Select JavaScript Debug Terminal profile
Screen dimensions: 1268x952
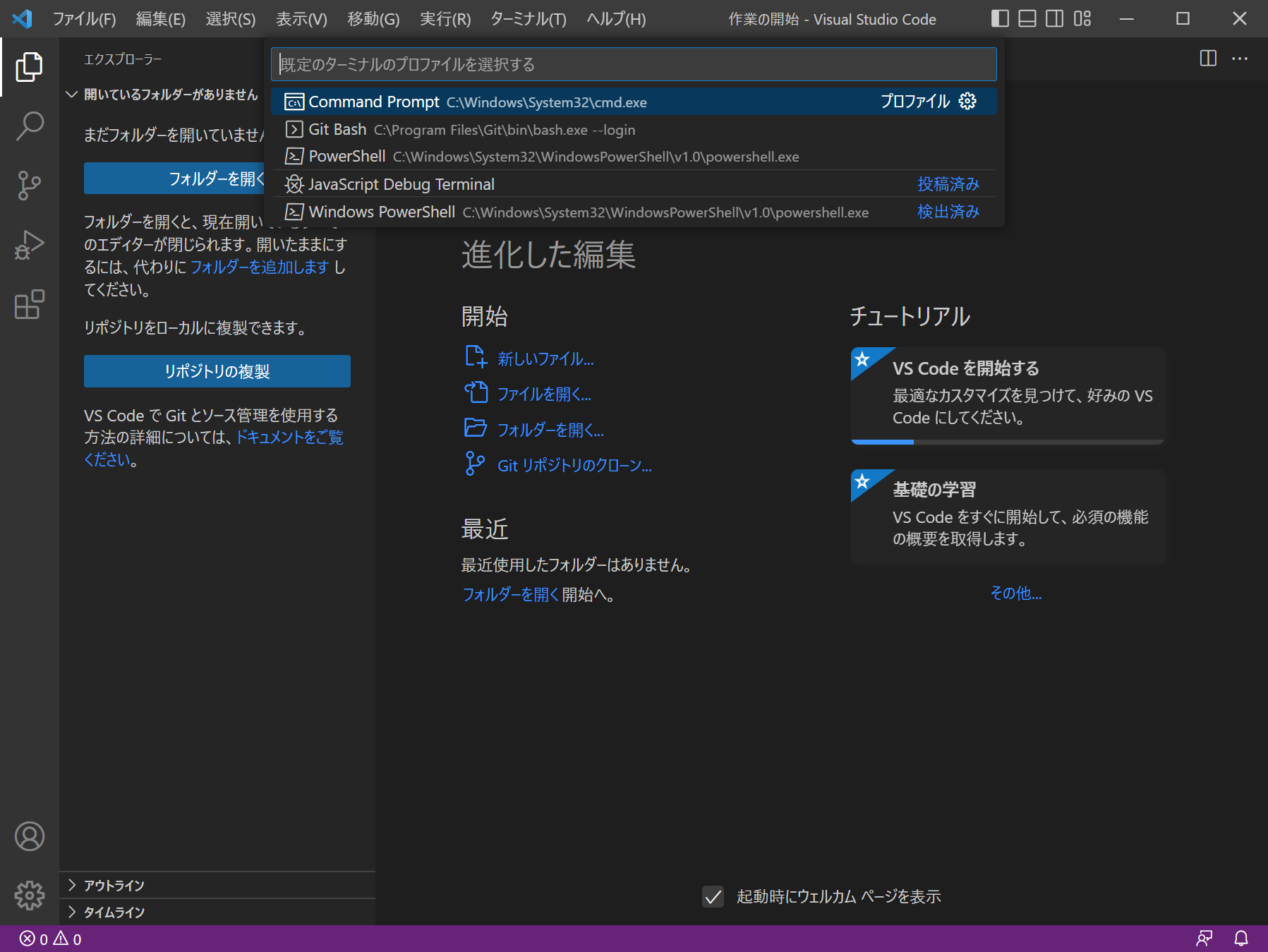click(634, 184)
